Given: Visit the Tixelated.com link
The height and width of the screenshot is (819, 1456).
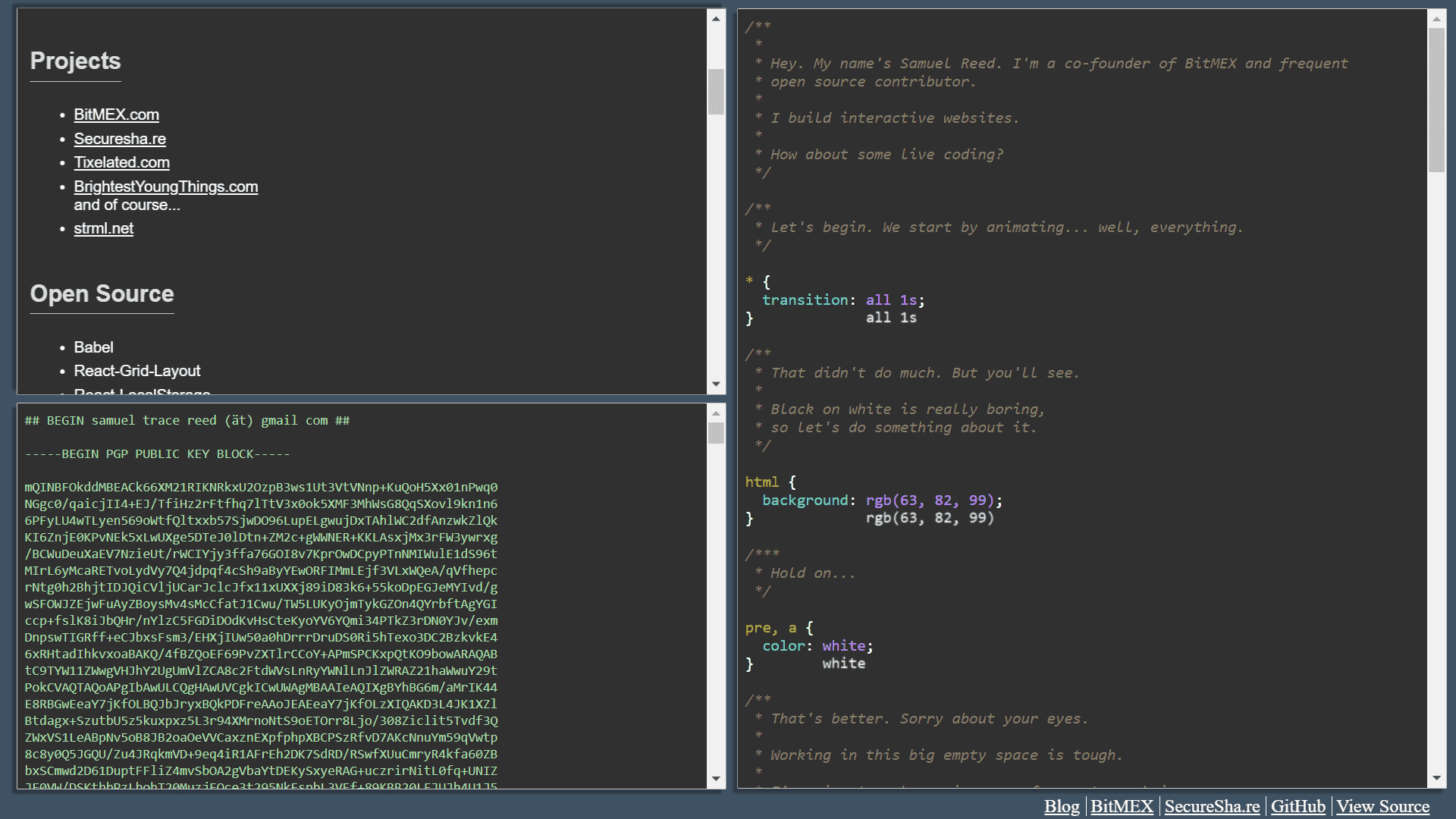Looking at the screenshot, I should point(121,162).
